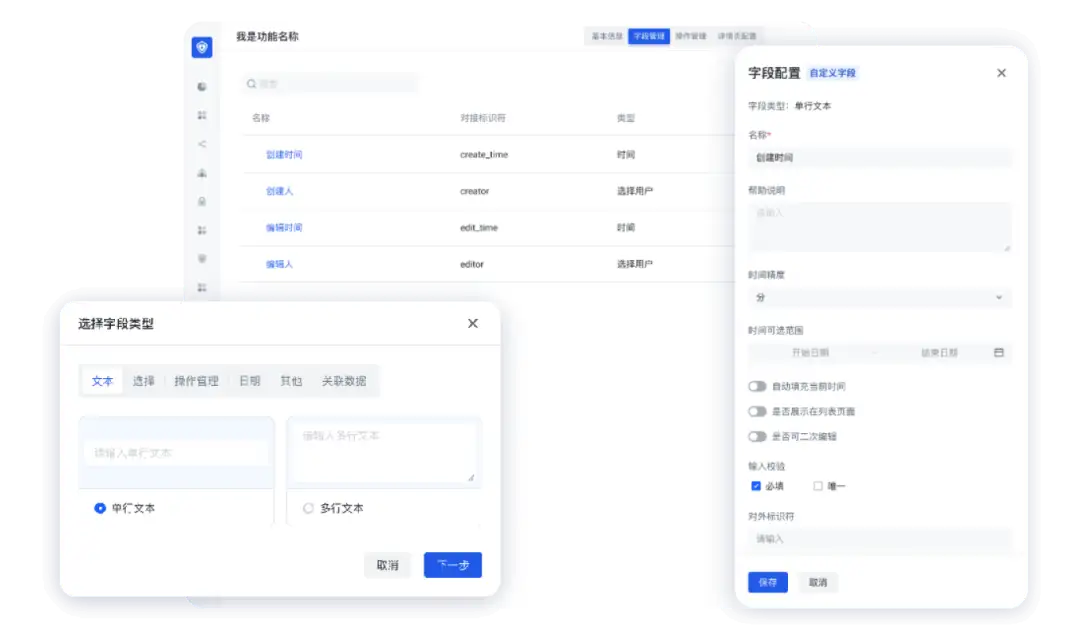The width and height of the screenshot is (1080, 630).
Task: Open the 创建人 field link
Action: [x=279, y=191]
